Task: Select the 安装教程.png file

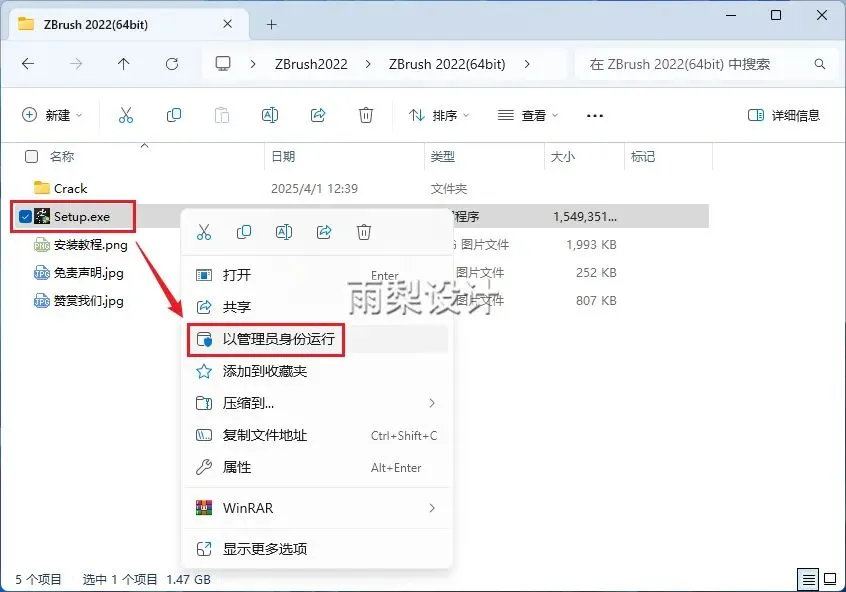Action: [x=91, y=244]
